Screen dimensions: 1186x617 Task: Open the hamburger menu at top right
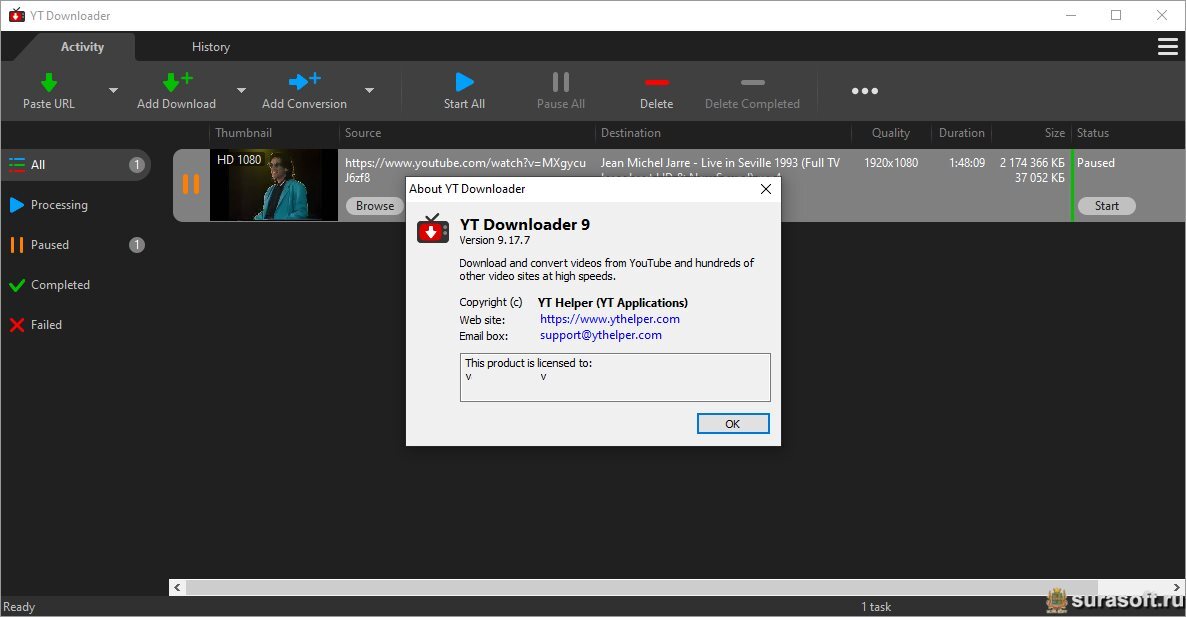point(1167,47)
